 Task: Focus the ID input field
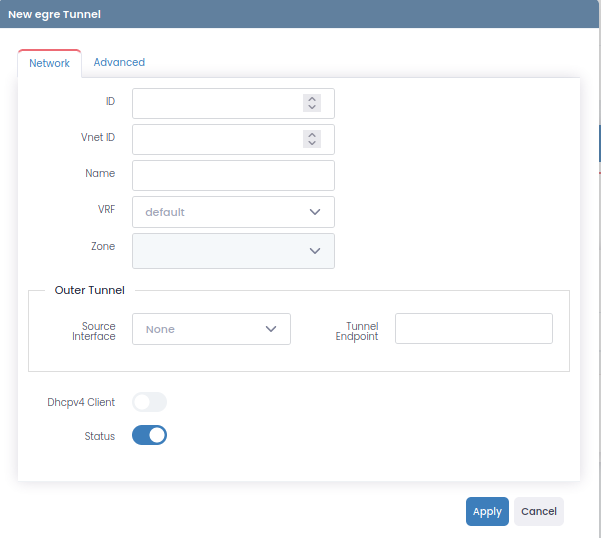tap(217, 103)
